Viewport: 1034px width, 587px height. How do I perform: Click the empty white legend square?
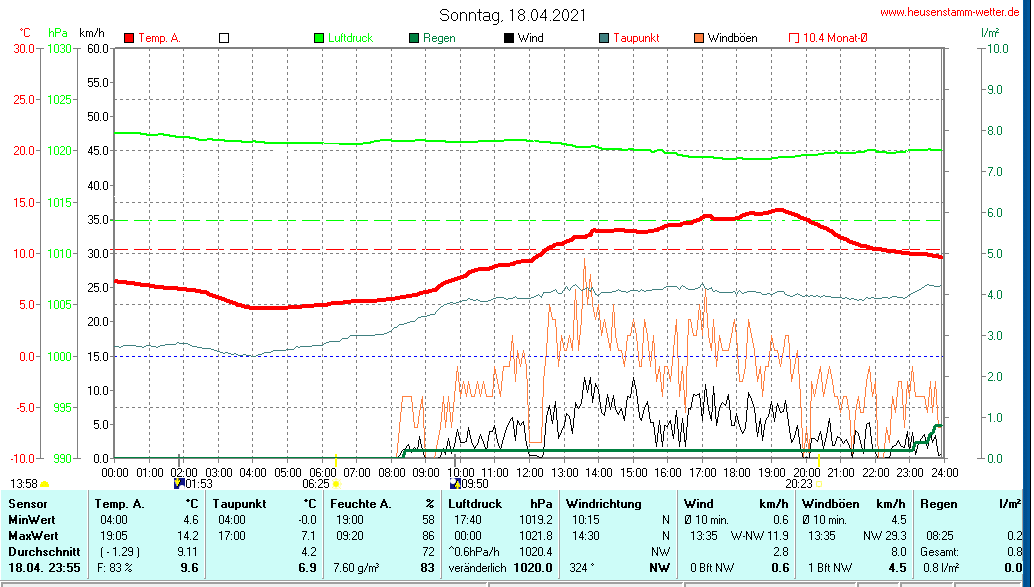[x=224, y=38]
